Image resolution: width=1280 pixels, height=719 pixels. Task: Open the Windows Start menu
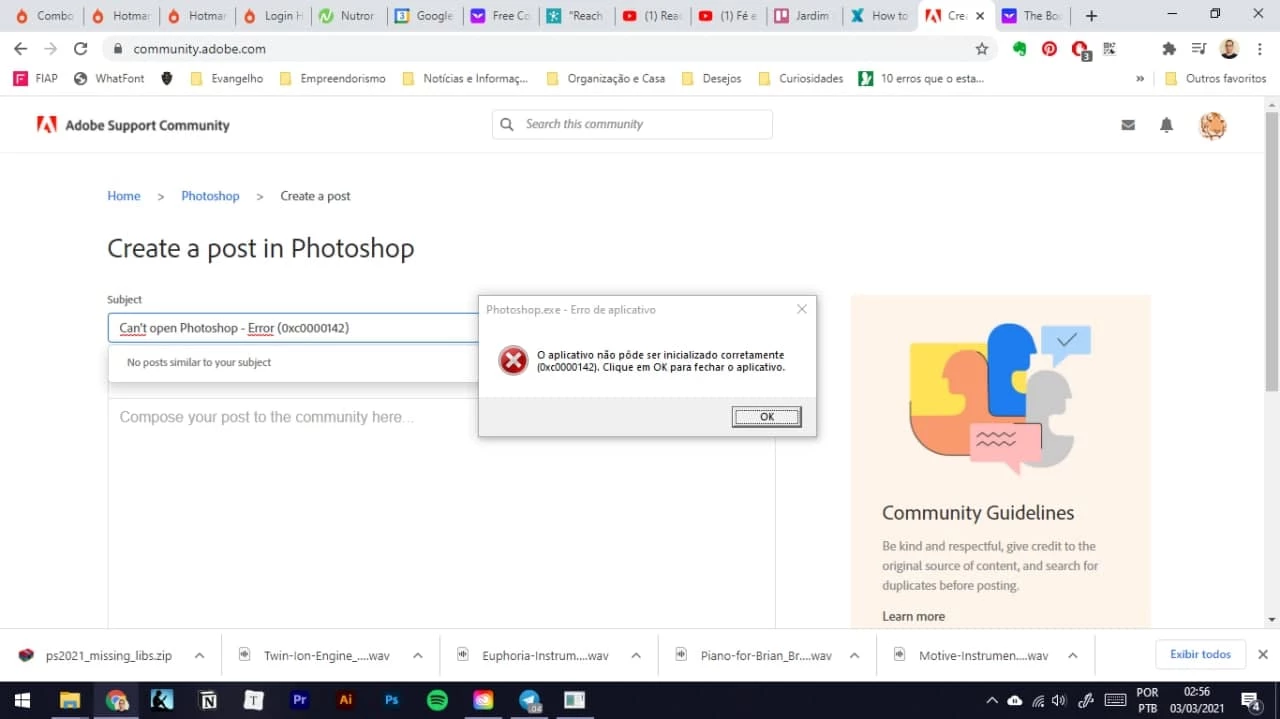(20, 700)
